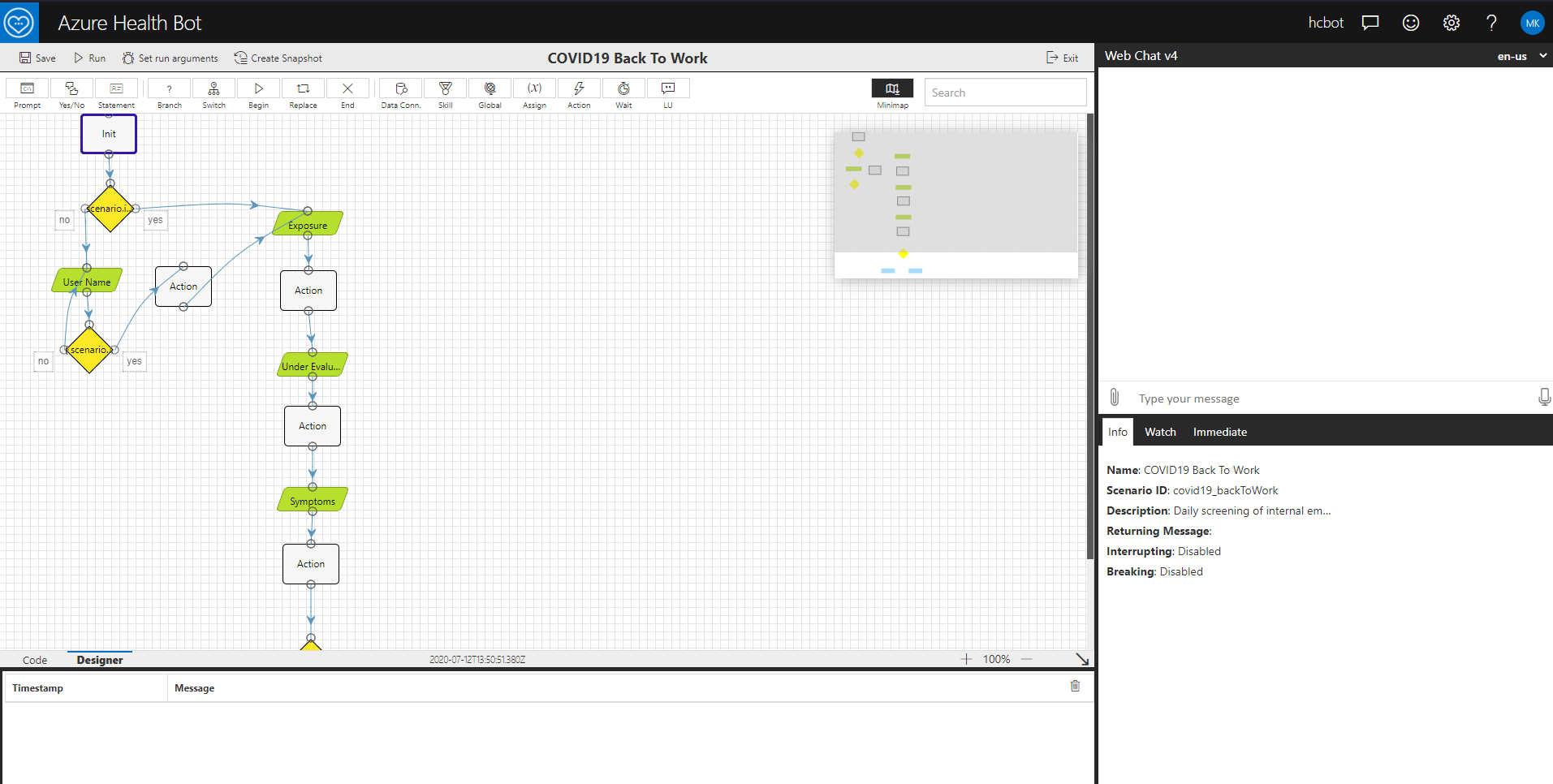
Task: Select the yellow decision diamond below User Name
Action: tap(89, 350)
